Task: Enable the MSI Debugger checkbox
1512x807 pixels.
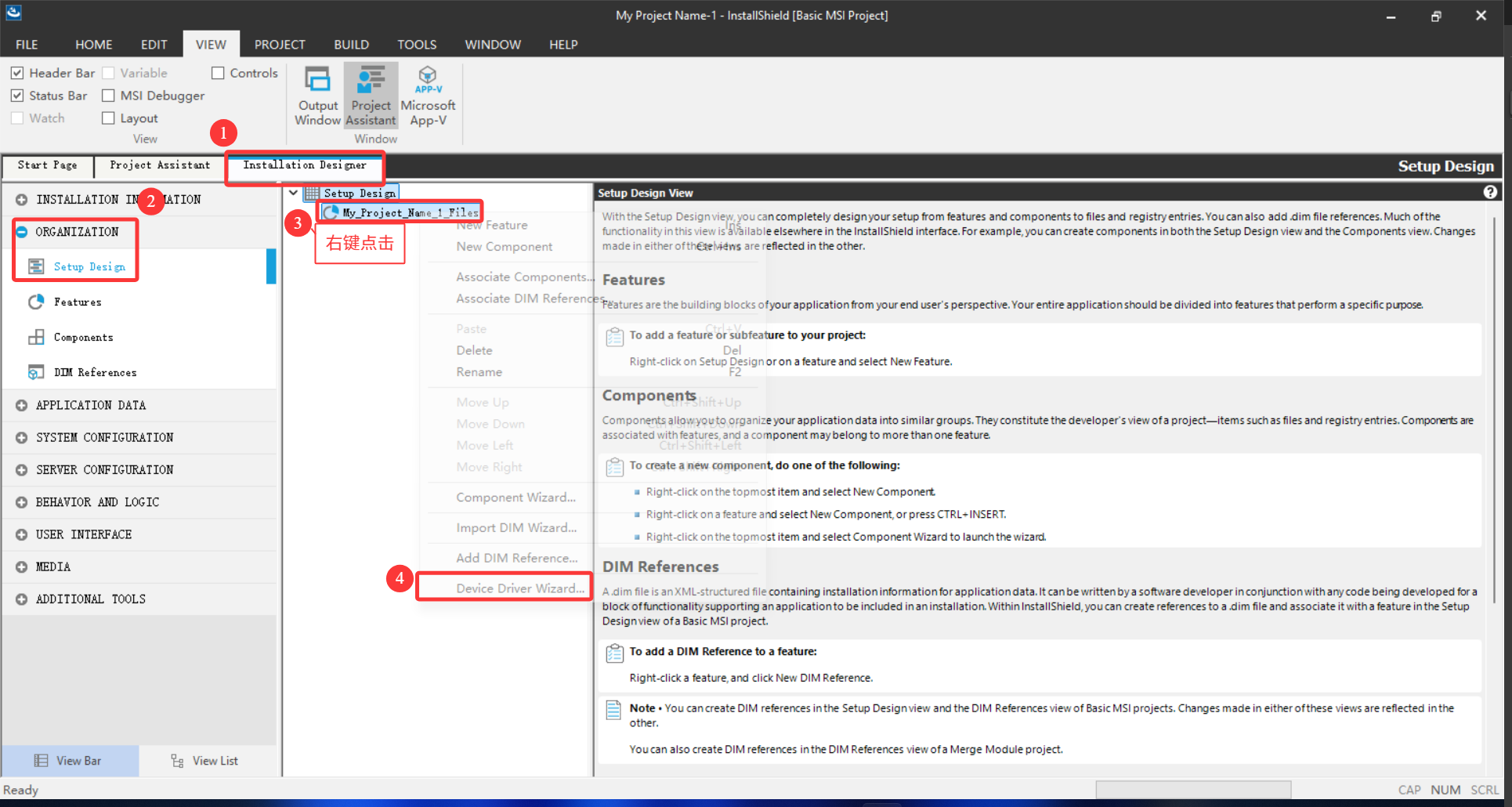Action: click(108, 96)
